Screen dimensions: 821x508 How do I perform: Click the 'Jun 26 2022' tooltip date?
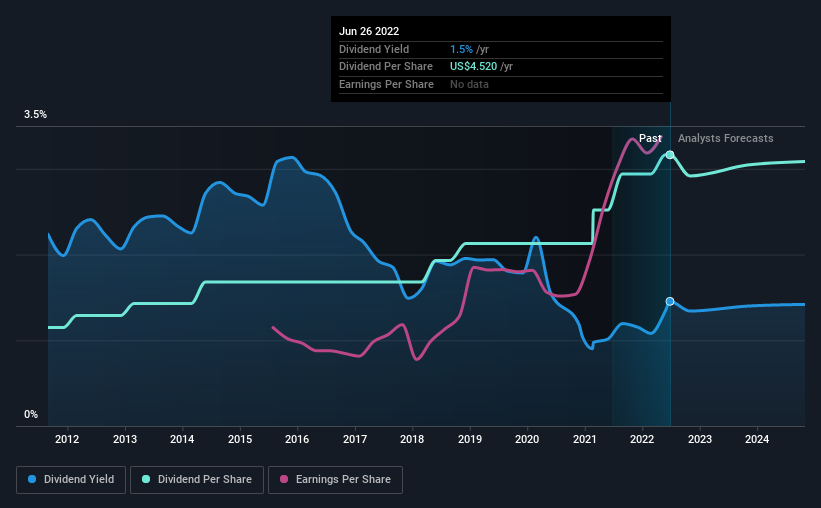(x=369, y=31)
